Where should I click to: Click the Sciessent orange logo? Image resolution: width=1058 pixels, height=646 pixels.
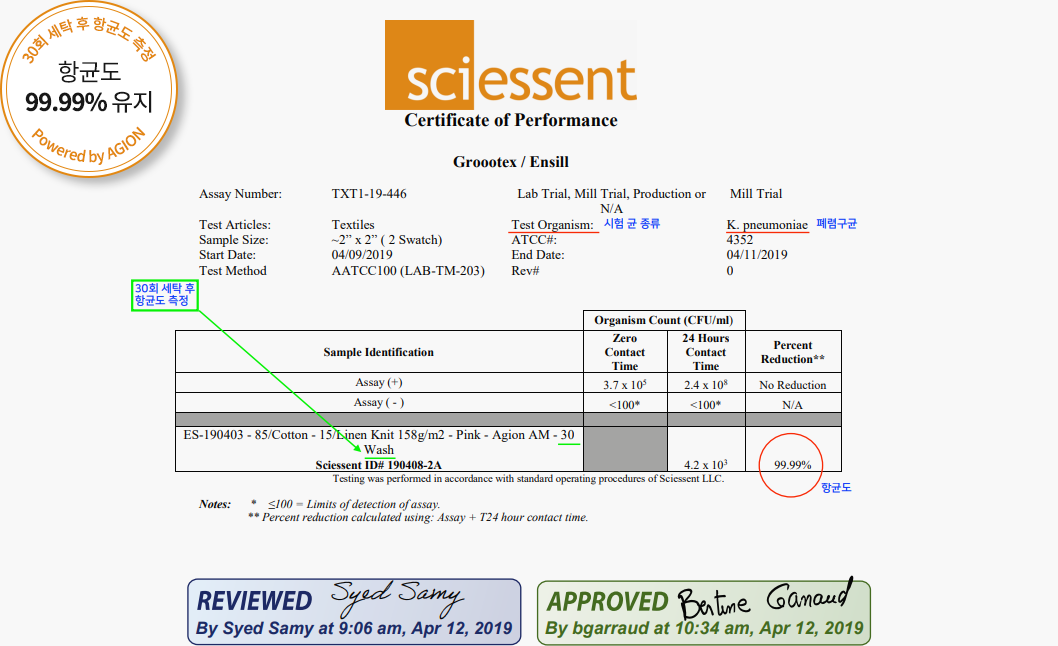point(511,65)
